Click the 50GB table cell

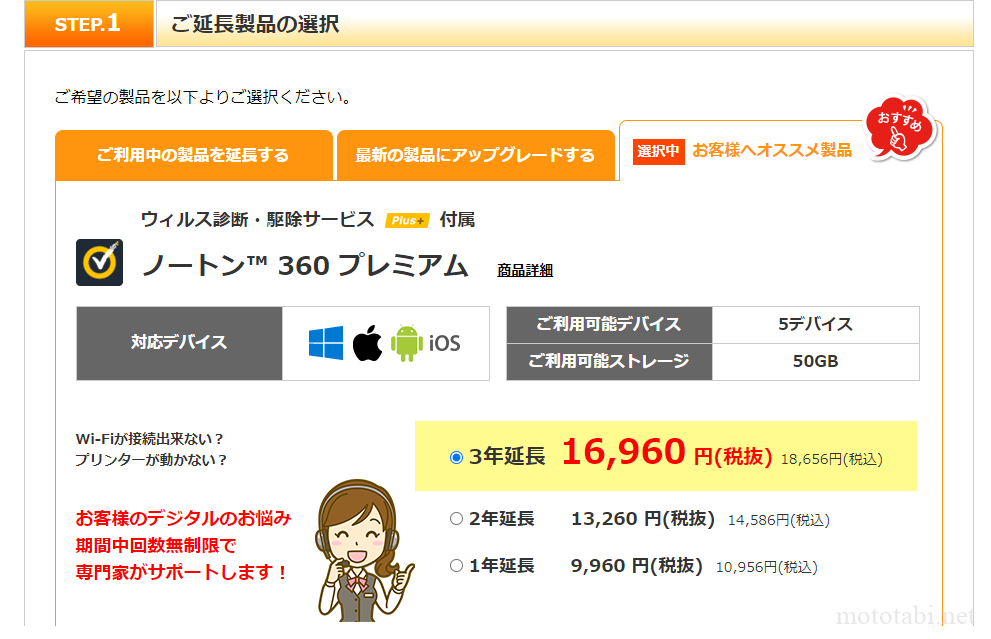click(x=815, y=362)
